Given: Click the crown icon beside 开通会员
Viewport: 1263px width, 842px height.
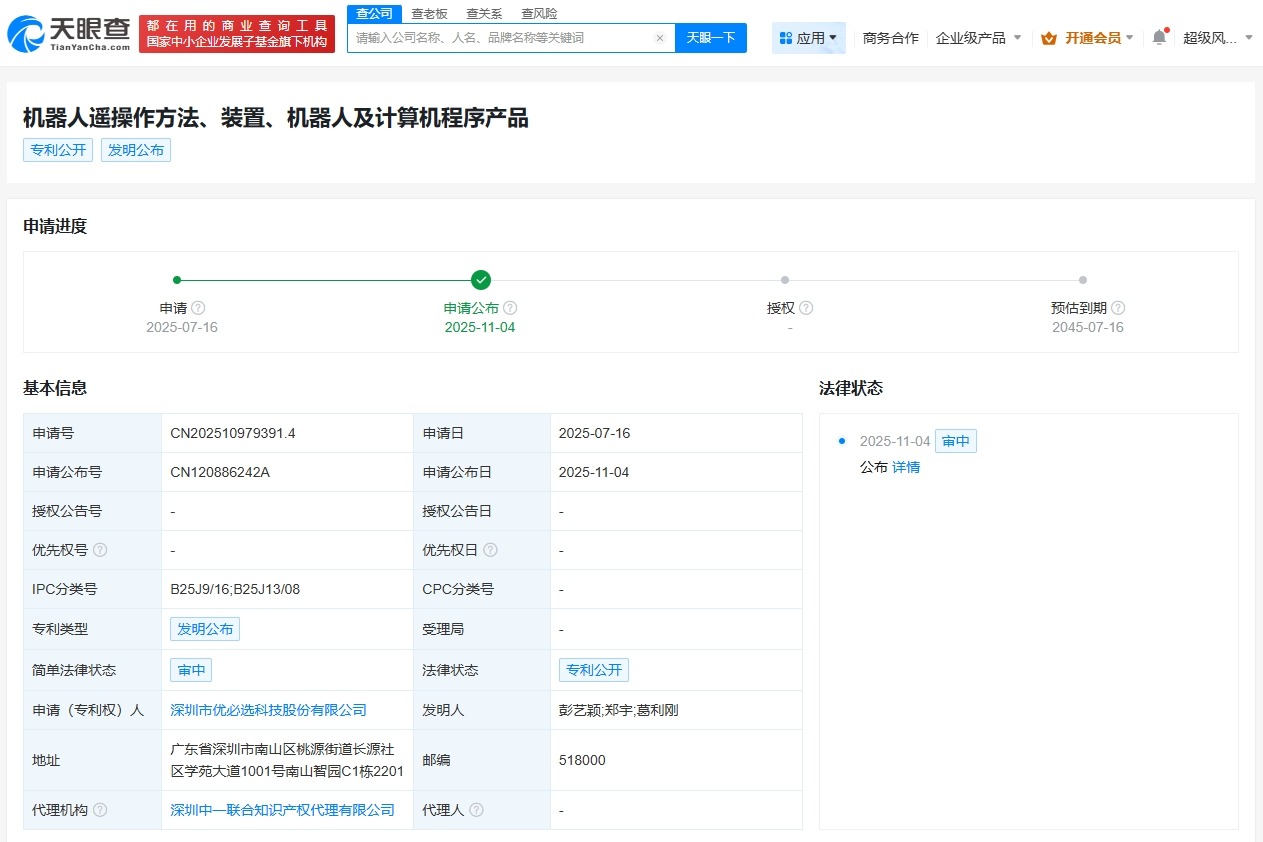Looking at the screenshot, I should tap(1048, 37).
